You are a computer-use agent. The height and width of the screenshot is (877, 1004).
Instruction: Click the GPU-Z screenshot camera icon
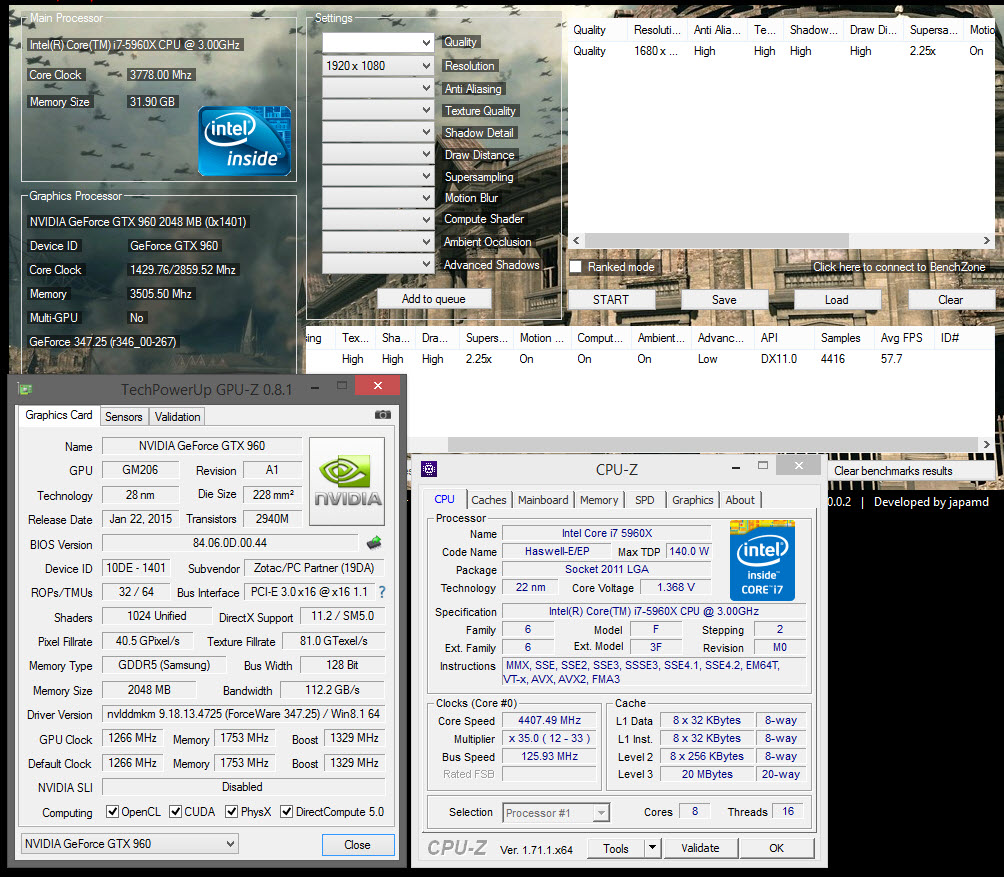tap(382, 415)
